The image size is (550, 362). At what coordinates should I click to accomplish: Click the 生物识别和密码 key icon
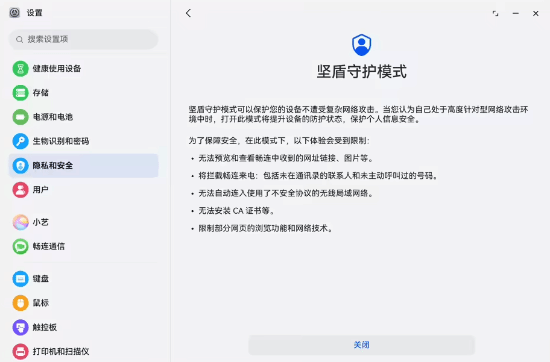[20, 141]
